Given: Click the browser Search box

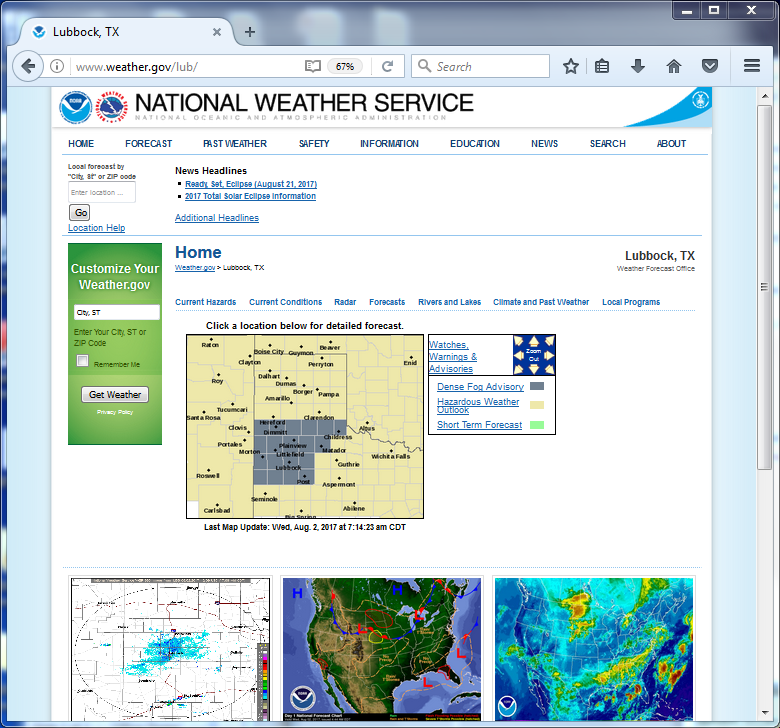Looking at the screenshot, I should [481, 66].
